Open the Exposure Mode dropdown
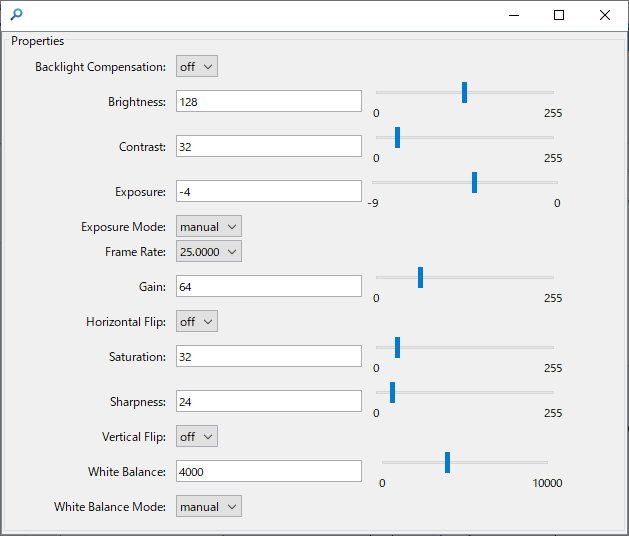This screenshot has width=629, height=536. 209,226
